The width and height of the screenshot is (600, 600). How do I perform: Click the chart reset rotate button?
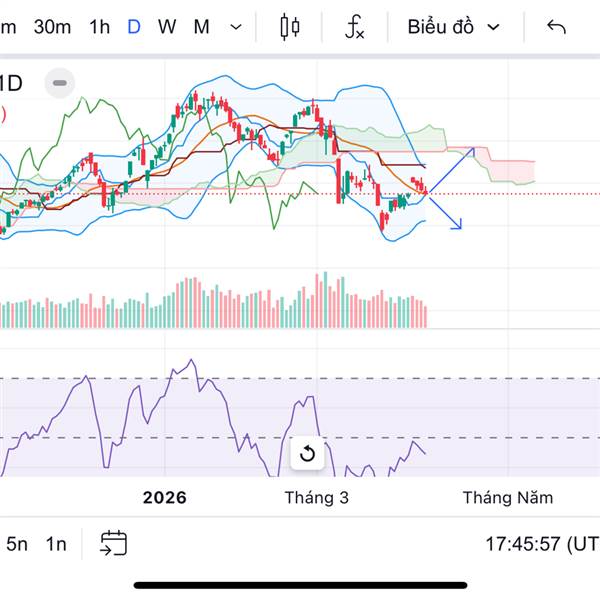tap(307, 453)
